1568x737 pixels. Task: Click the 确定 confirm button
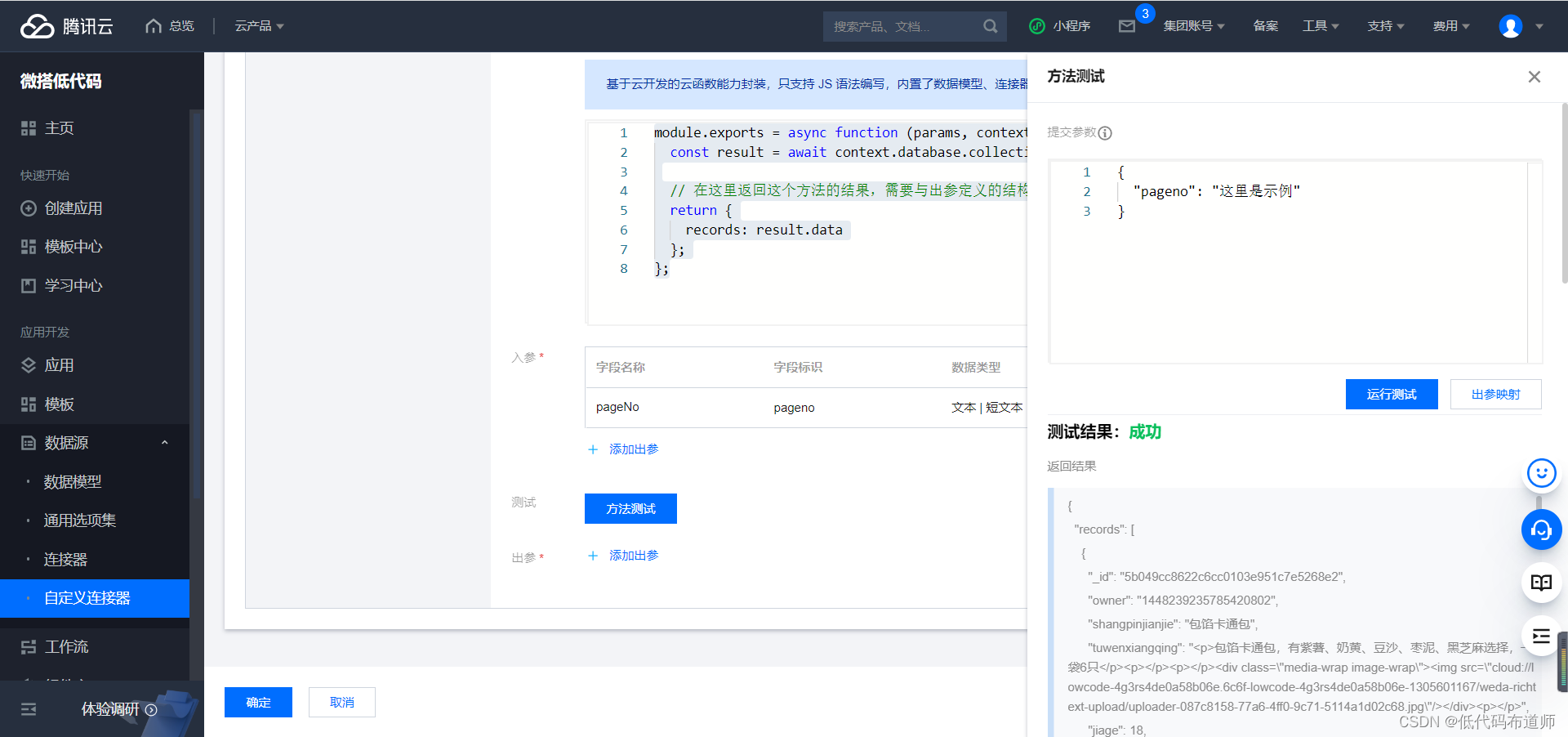(x=258, y=702)
